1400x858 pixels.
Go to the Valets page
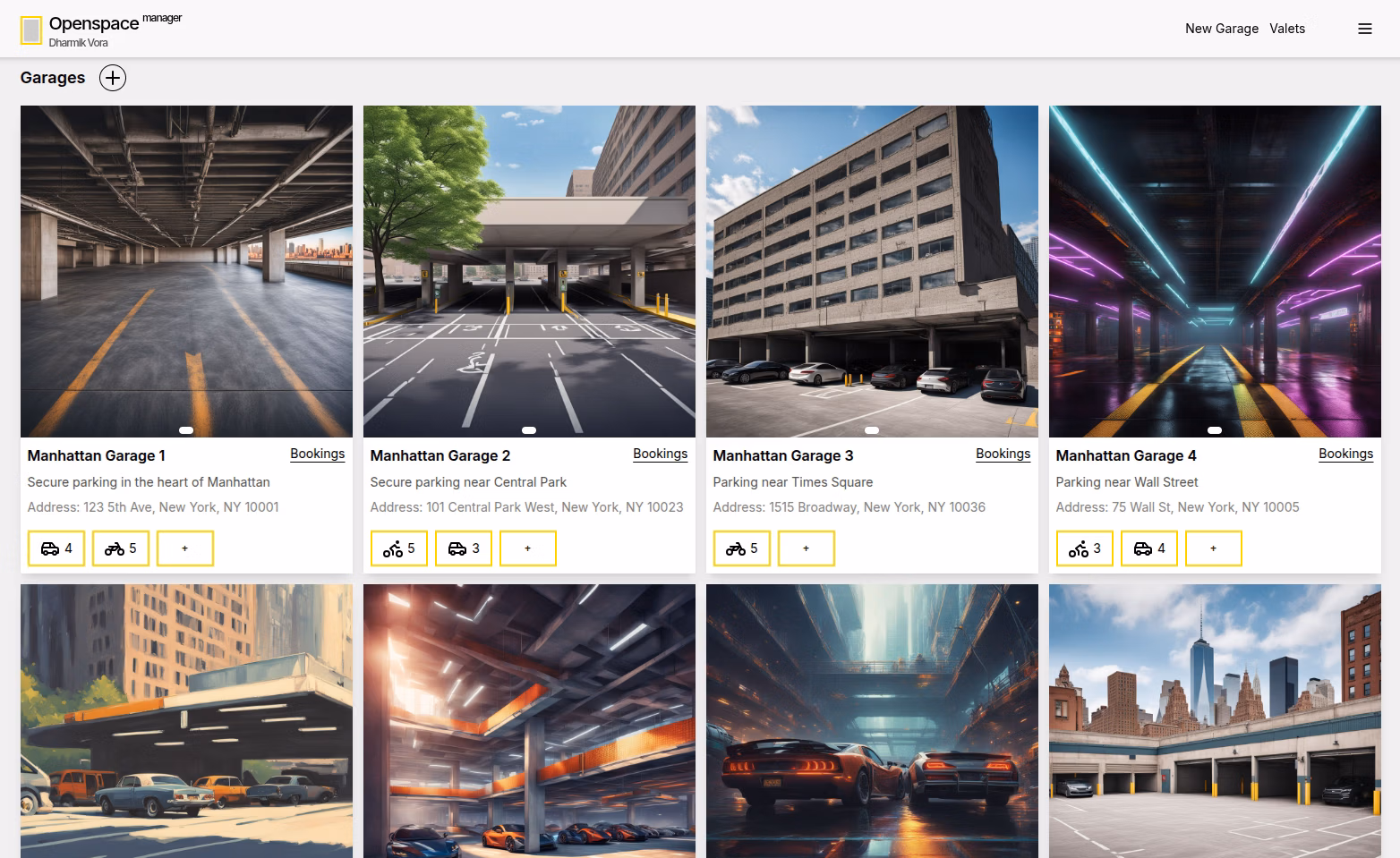tap(1287, 29)
